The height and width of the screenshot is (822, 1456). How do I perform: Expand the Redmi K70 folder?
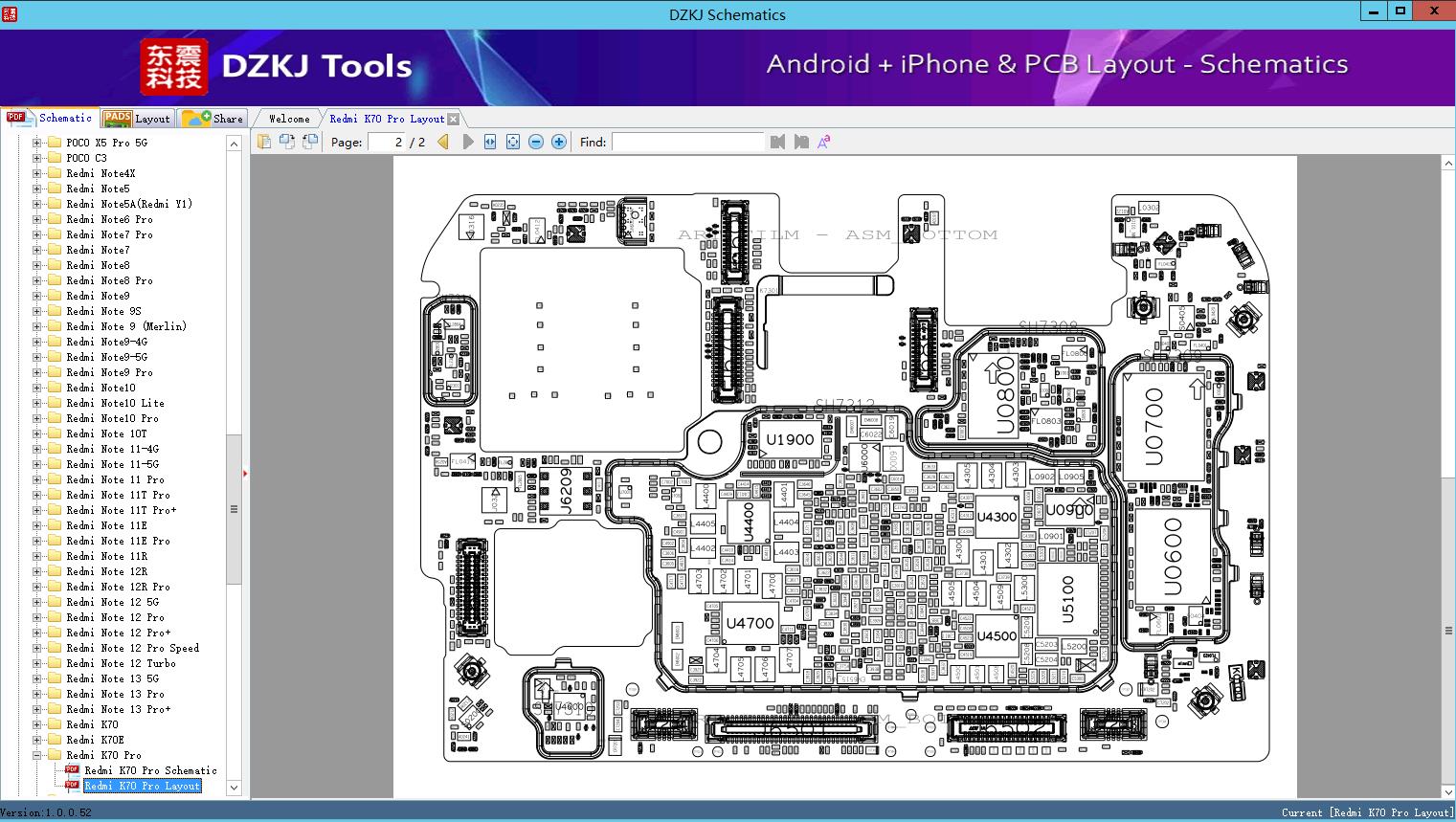(x=37, y=724)
